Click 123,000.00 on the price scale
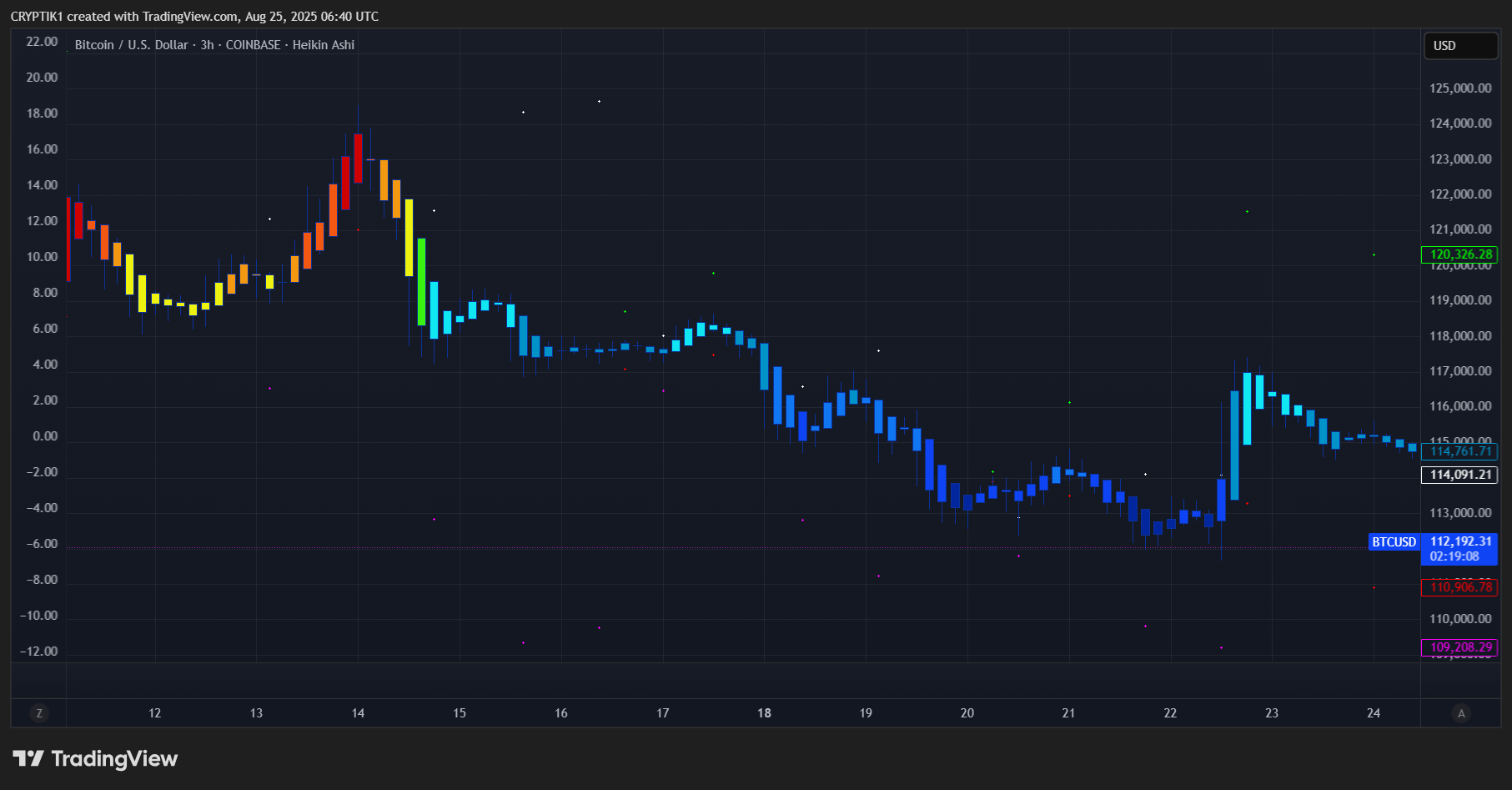This screenshot has width=1512, height=790. click(1460, 159)
